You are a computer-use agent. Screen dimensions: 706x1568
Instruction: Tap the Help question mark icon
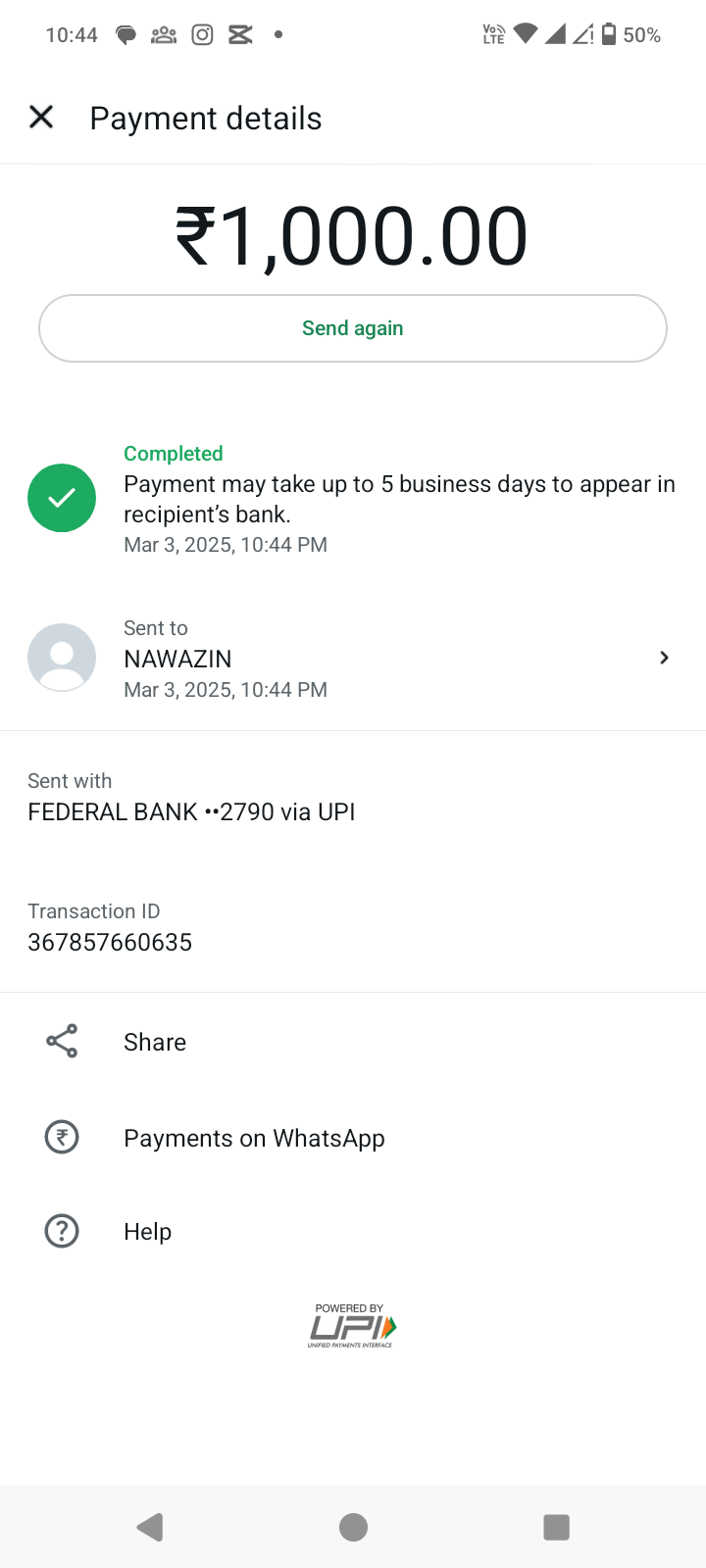point(62,1231)
